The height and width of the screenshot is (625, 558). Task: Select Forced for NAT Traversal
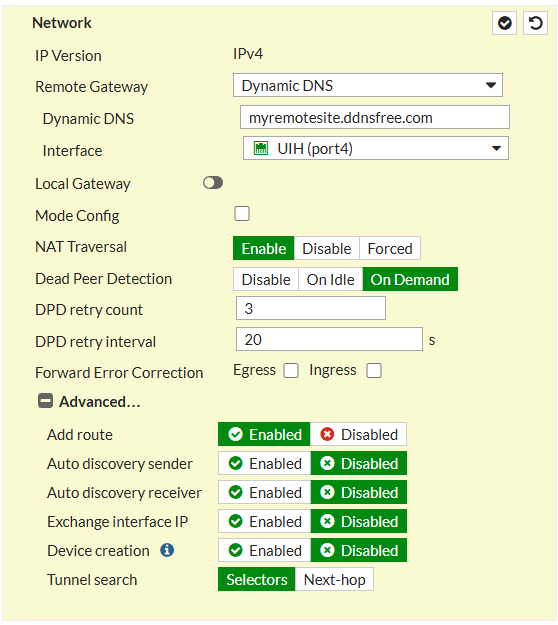click(390, 248)
